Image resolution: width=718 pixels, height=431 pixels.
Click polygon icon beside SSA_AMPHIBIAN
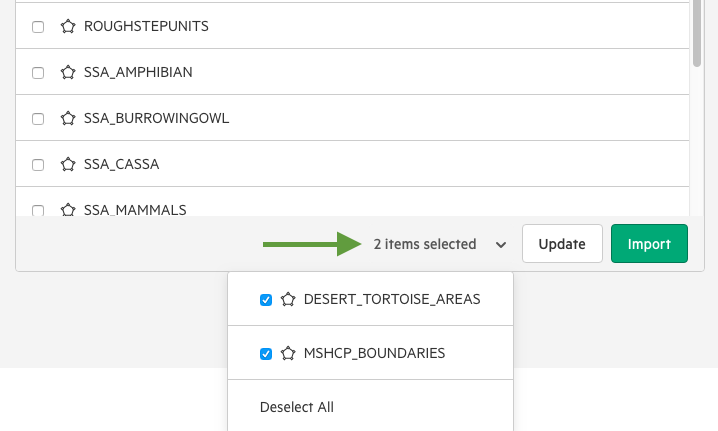(68, 72)
